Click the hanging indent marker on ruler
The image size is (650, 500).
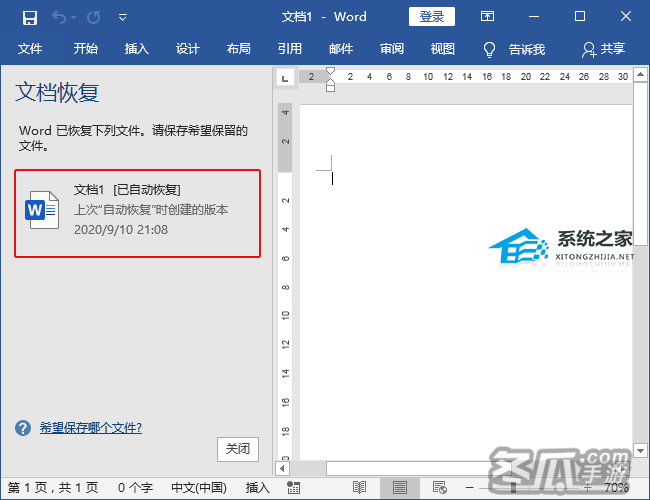(330, 83)
